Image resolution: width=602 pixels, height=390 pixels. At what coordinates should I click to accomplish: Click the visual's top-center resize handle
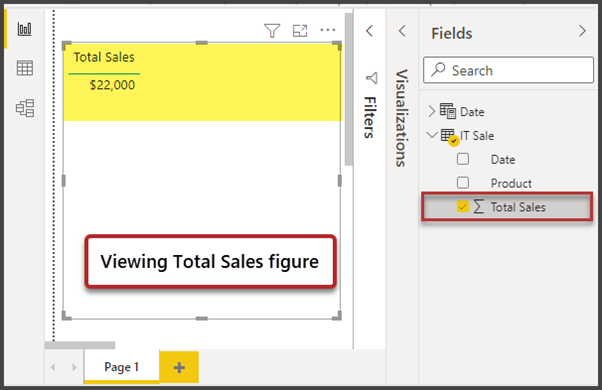pyautogui.click(x=202, y=43)
